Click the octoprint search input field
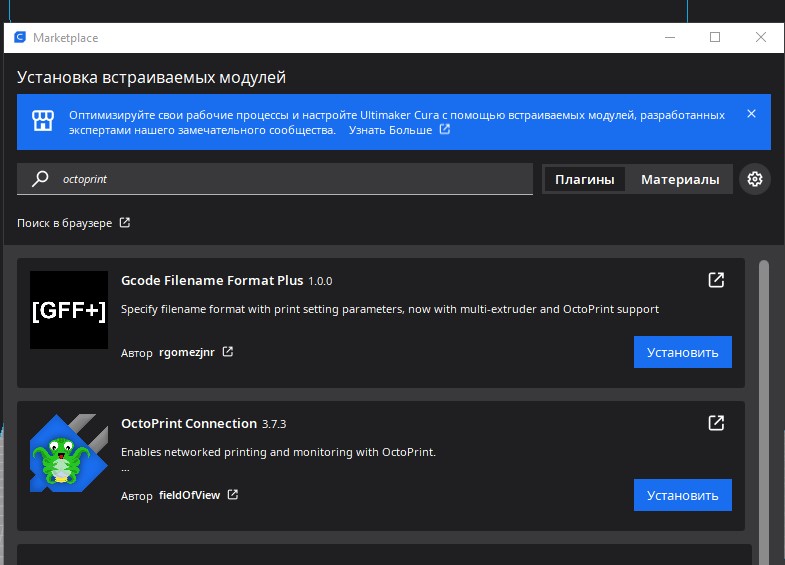Viewport: 785px width, 565px height. tap(290, 180)
